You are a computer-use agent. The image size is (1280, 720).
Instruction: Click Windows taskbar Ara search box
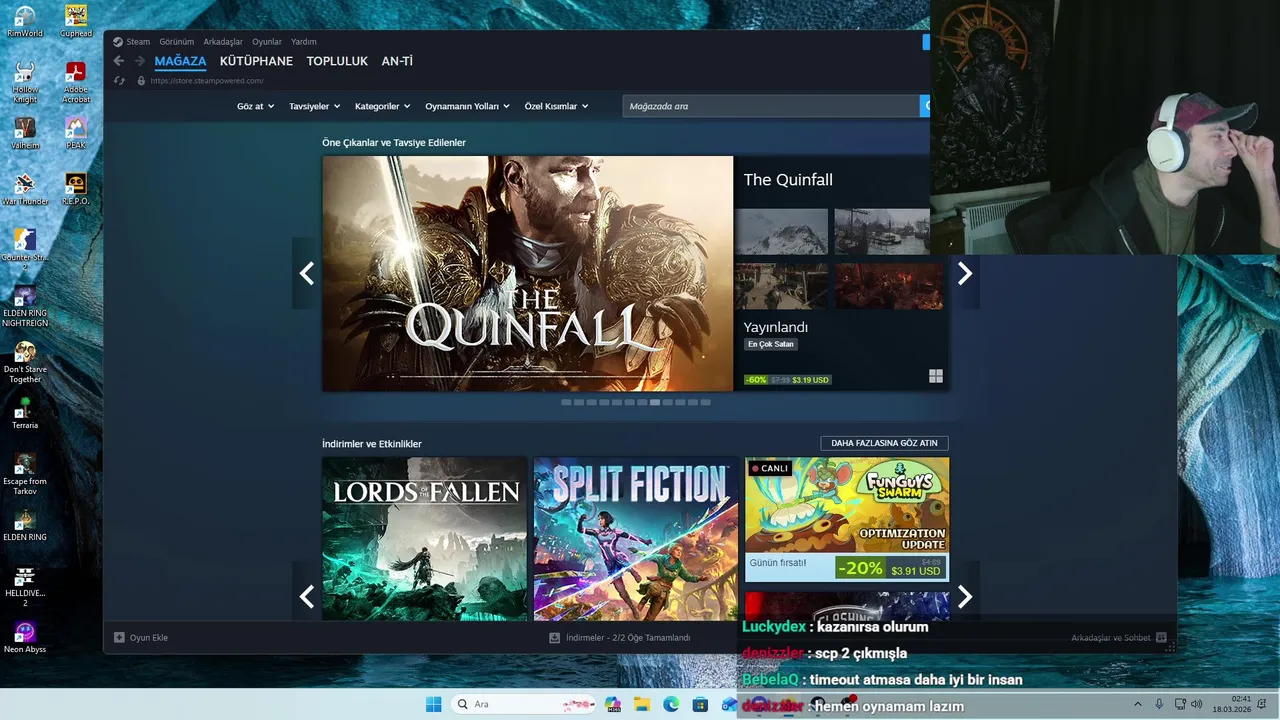point(524,704)
